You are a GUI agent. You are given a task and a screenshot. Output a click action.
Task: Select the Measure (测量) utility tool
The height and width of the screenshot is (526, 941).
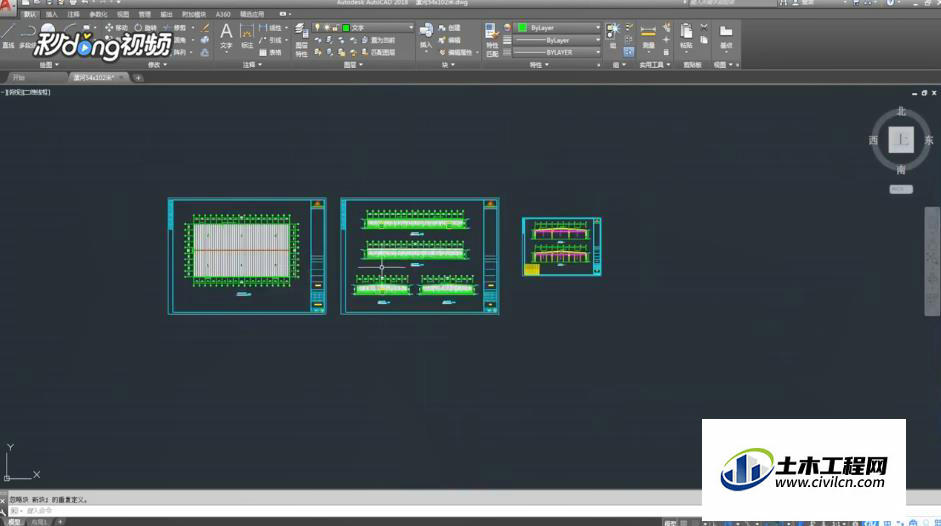648,35
